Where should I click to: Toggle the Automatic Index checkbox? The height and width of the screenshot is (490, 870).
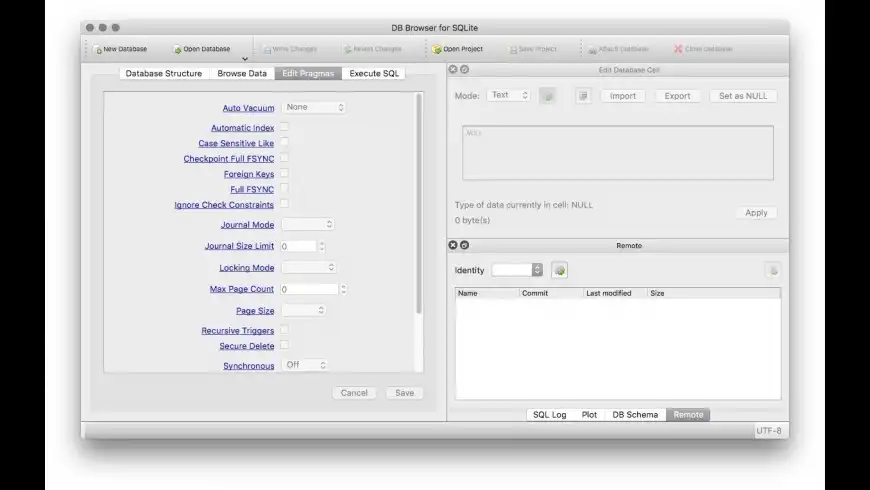[284, 127]
